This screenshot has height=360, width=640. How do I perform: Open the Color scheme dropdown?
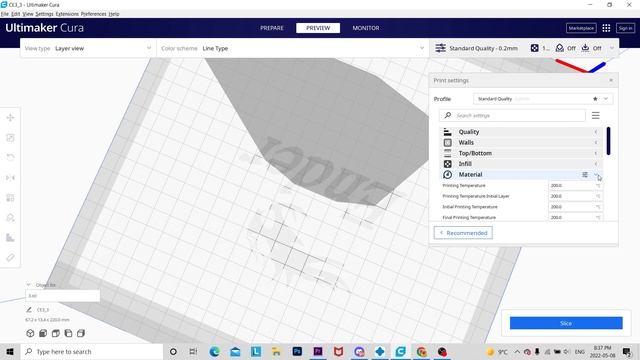click(x=292, y=48)
